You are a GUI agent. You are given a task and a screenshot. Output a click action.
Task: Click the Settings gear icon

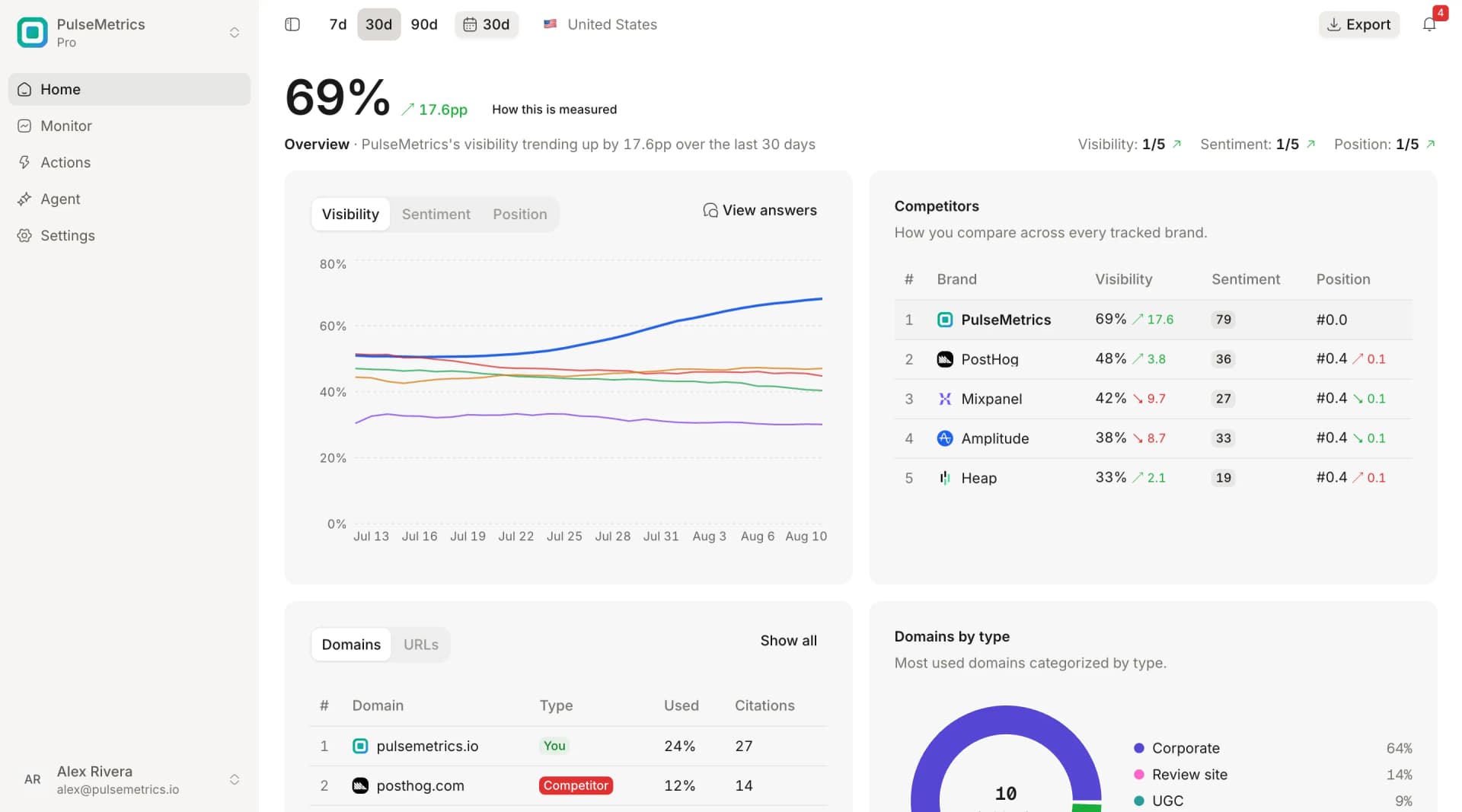[24, 235]
